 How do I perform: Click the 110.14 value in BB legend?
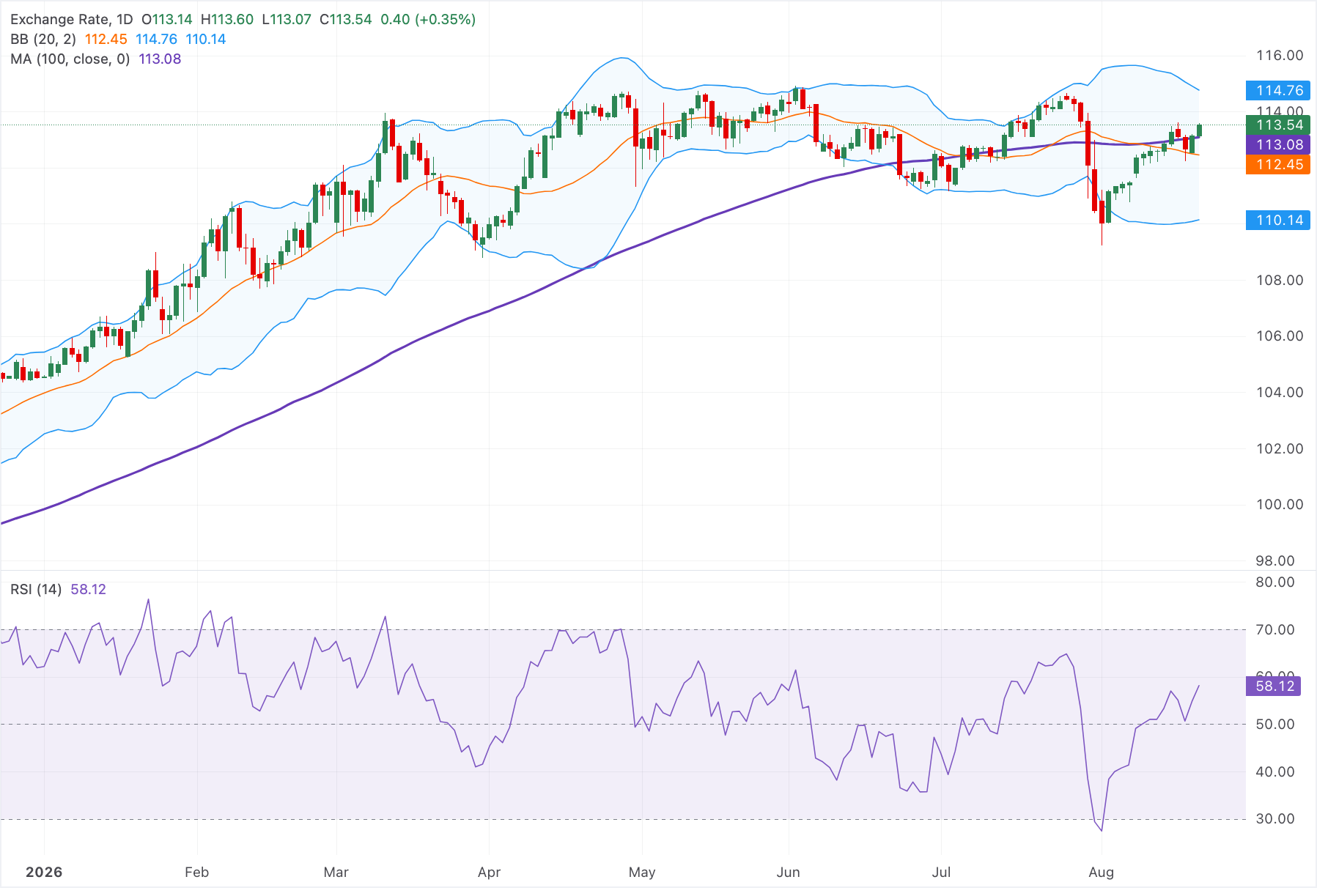tap(206, 40)
